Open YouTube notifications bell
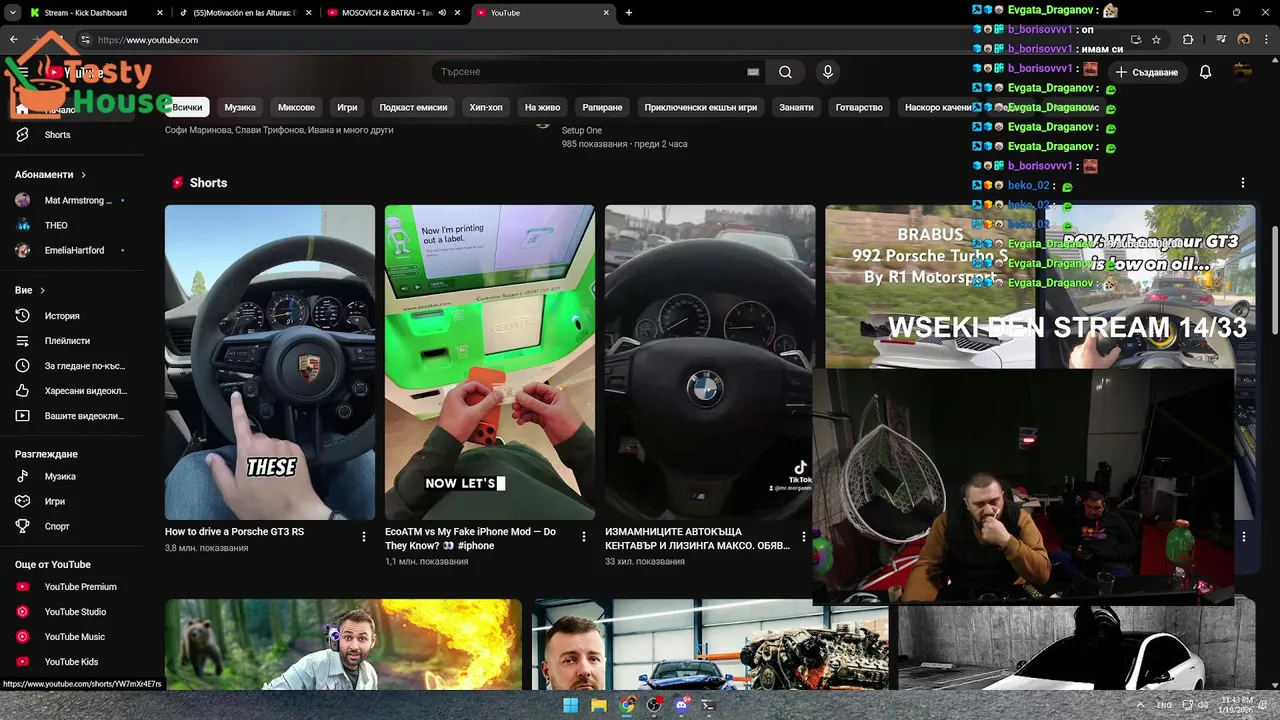This screenshot has height=720, width=1280. click(1205, 72)
